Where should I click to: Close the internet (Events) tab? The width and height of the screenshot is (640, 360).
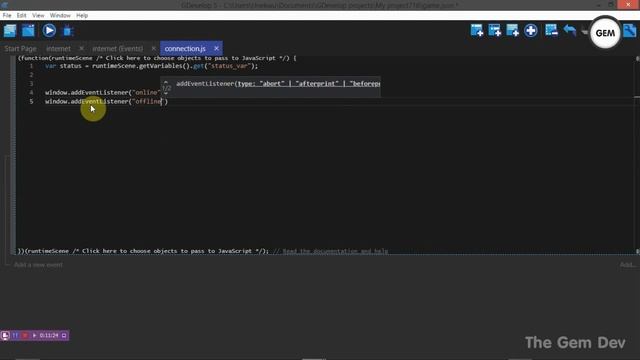point(153,49)
